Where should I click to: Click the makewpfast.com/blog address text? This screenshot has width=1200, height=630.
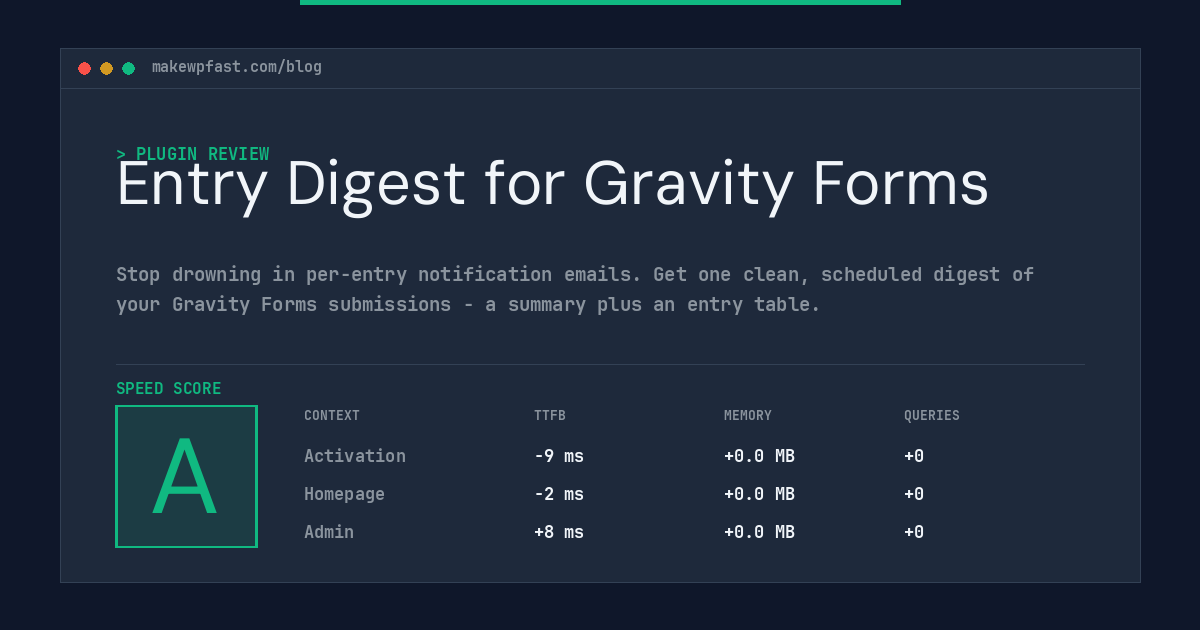tap(237, 67)
